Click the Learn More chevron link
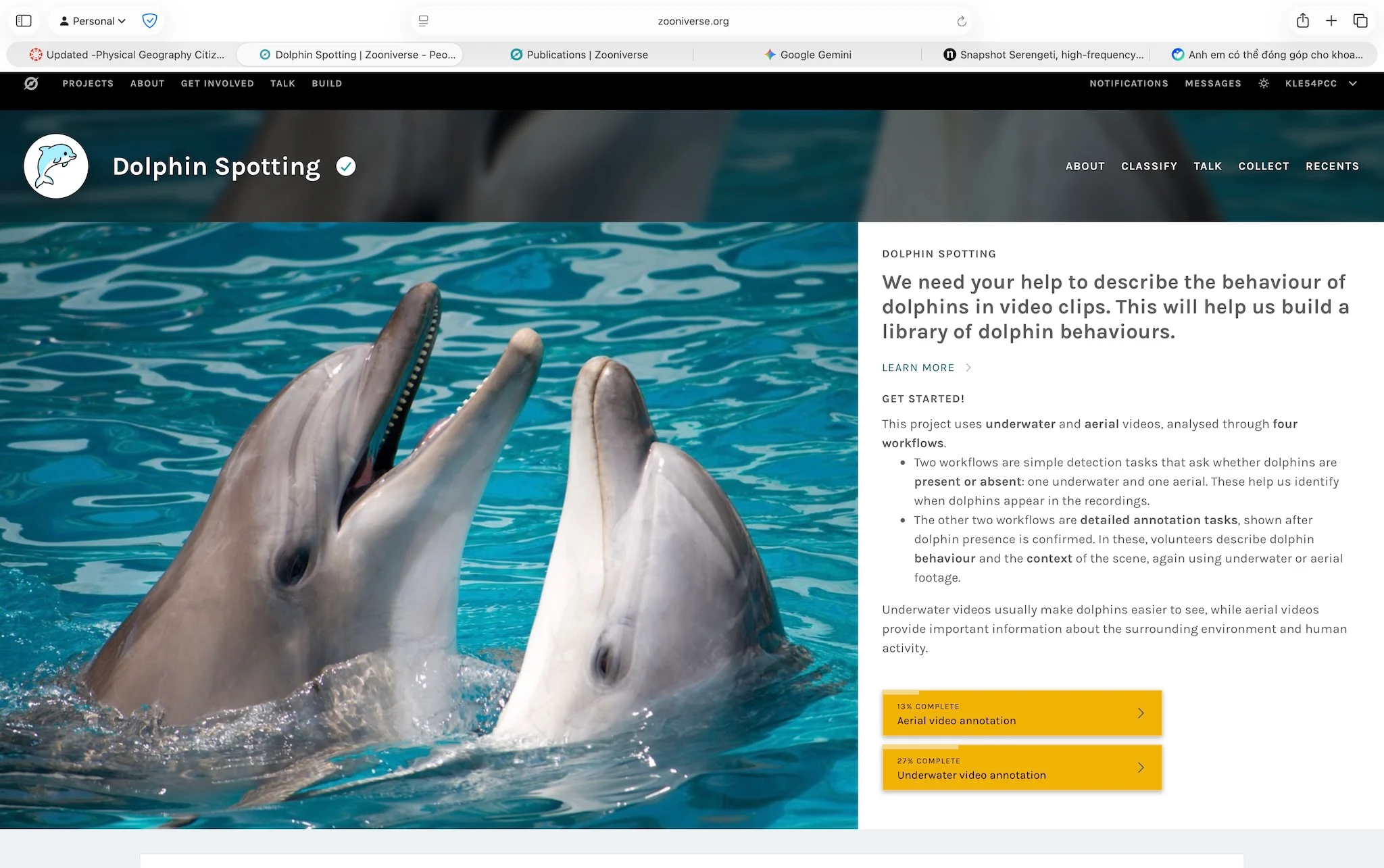 point(926,367)
